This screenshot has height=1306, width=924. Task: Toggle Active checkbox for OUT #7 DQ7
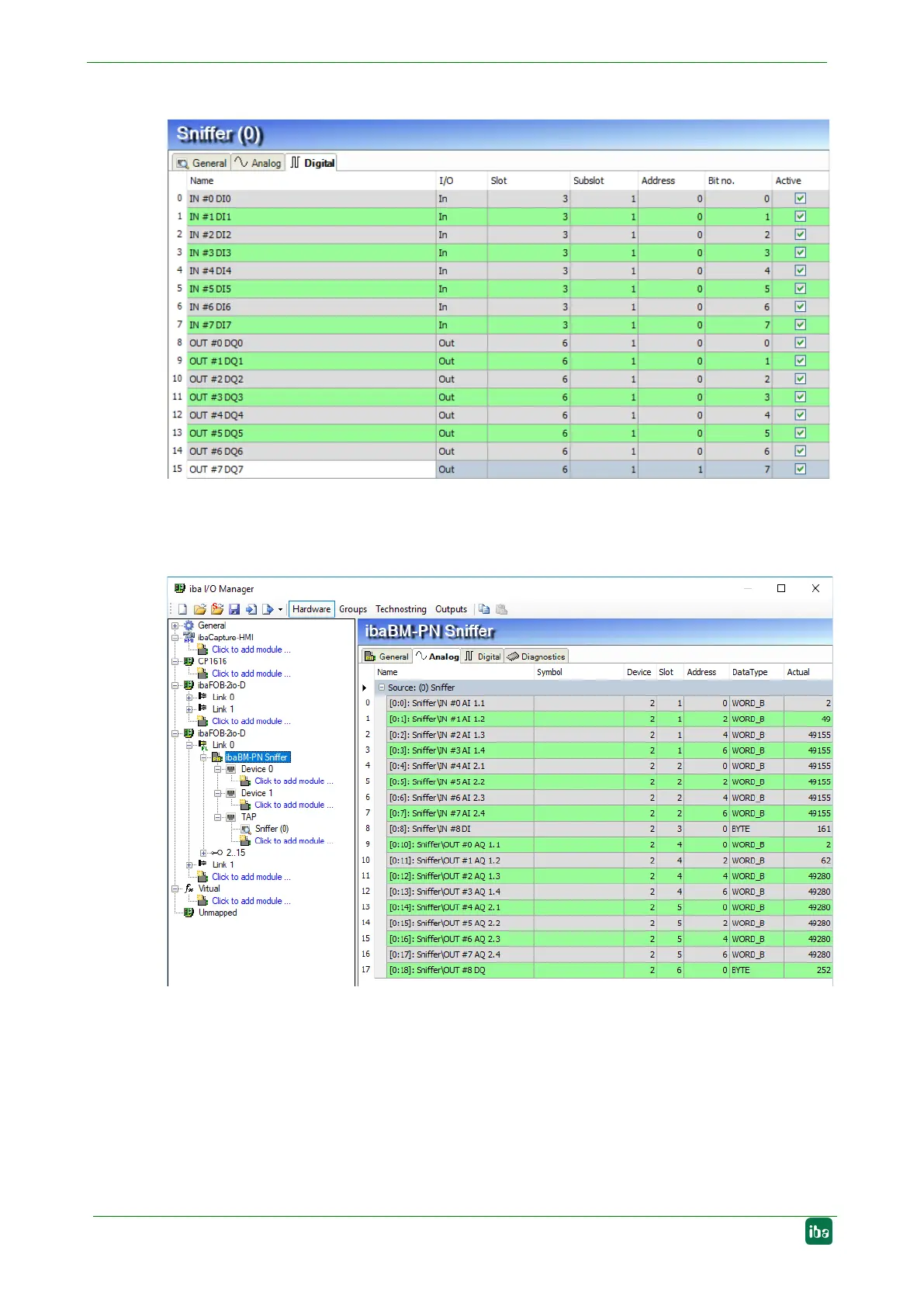800,469
